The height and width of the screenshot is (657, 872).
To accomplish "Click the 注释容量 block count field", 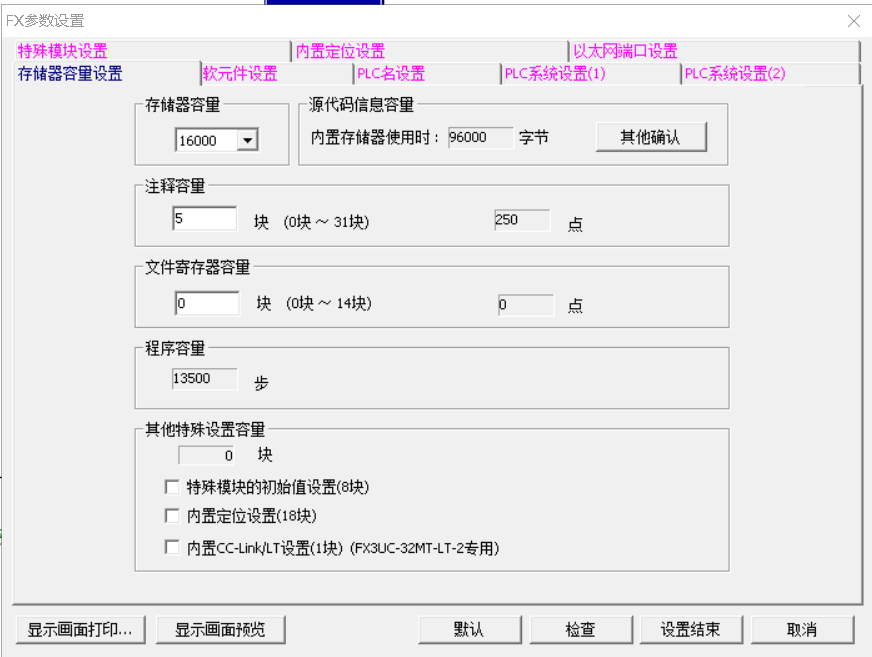I will (x=204, y=219).
